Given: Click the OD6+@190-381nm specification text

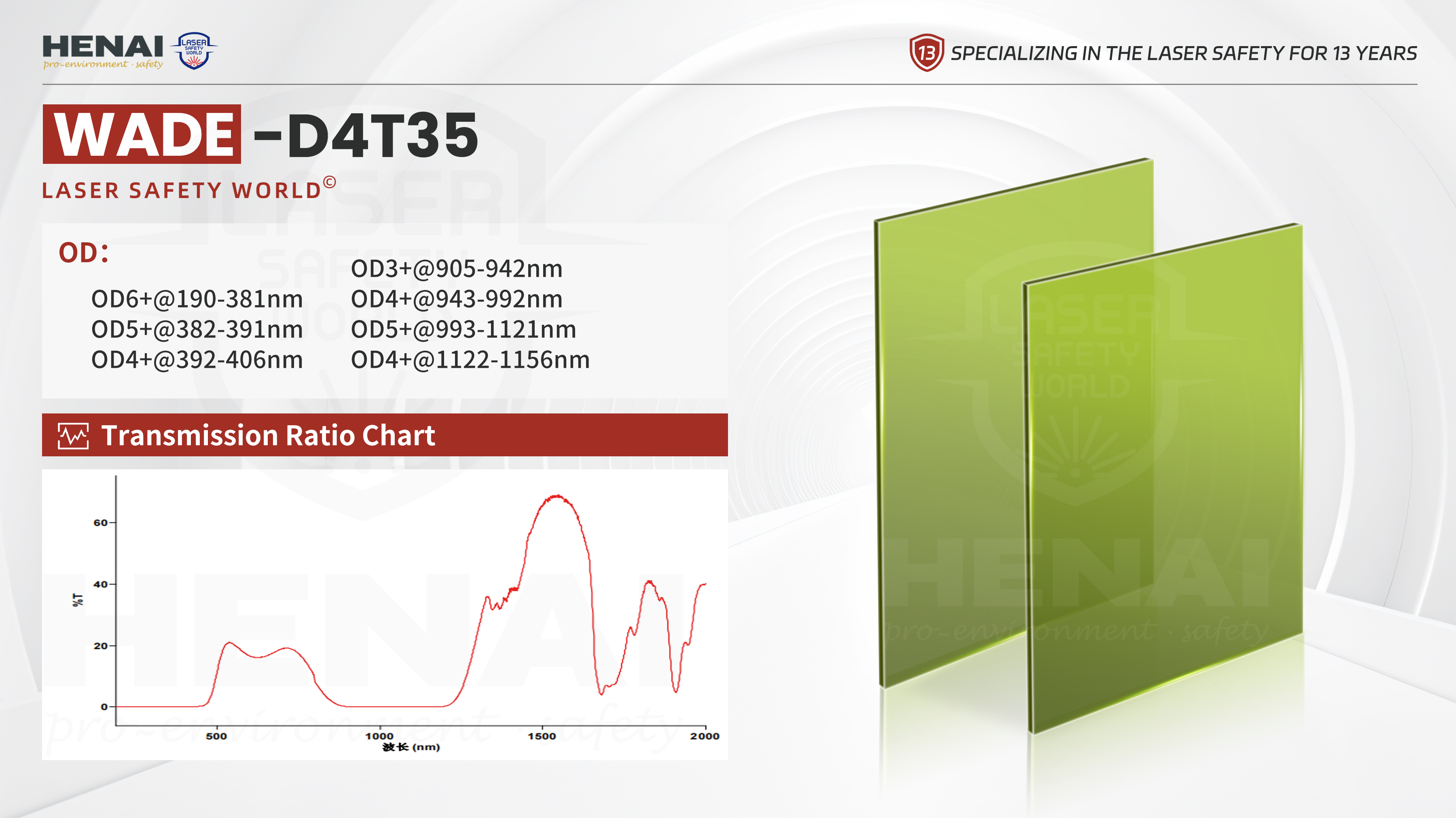Looking at the screenshot, I should point(197,299).
